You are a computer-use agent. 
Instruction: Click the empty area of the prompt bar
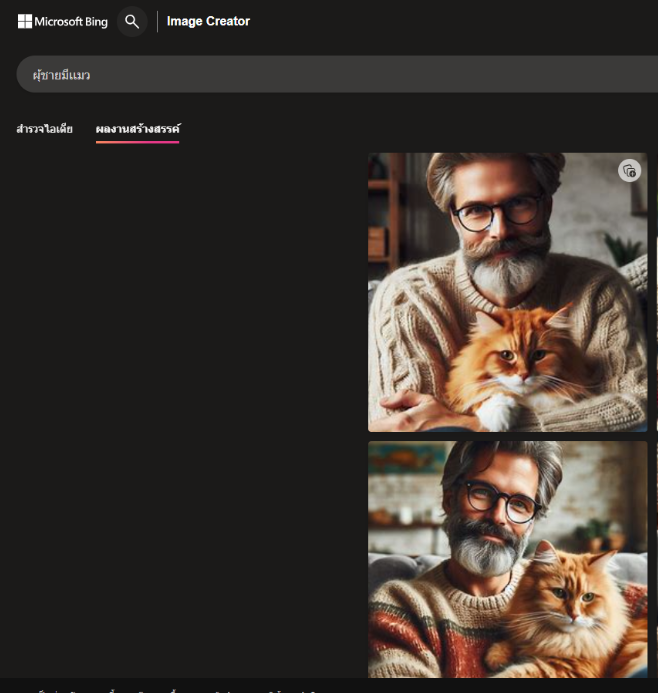point(400,75)
